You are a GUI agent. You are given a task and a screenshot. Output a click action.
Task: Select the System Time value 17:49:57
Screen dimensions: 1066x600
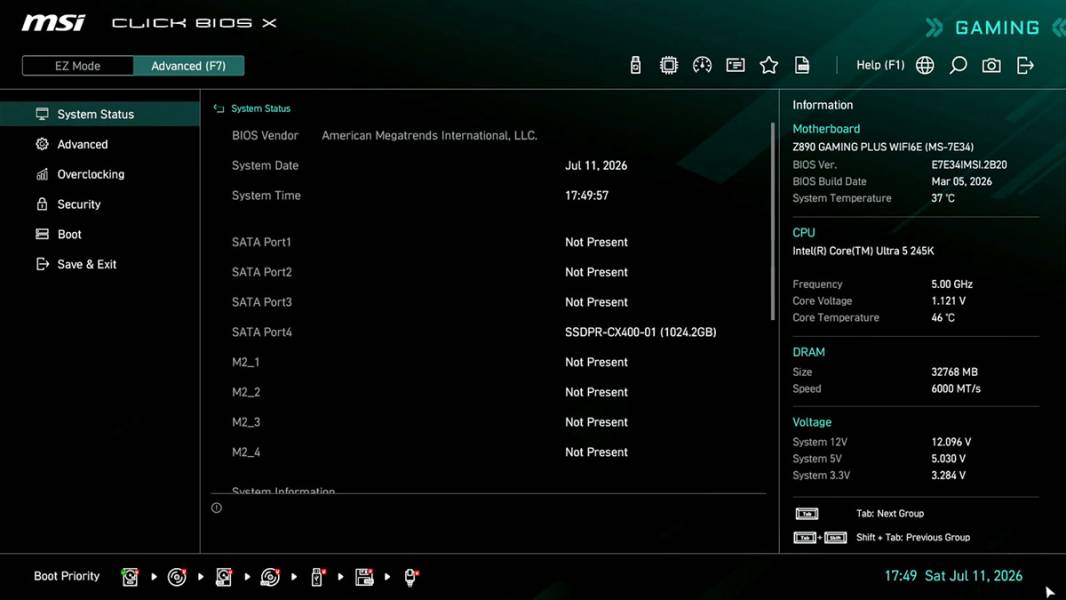pyautogui.click(x=587, y=195)
